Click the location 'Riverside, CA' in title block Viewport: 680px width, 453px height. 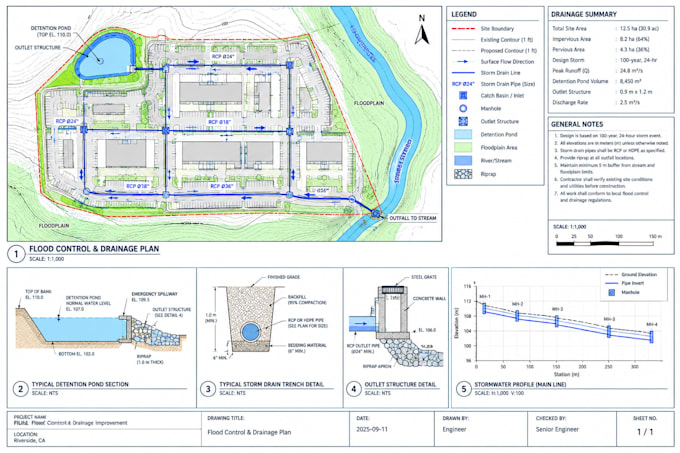point(31,440)
